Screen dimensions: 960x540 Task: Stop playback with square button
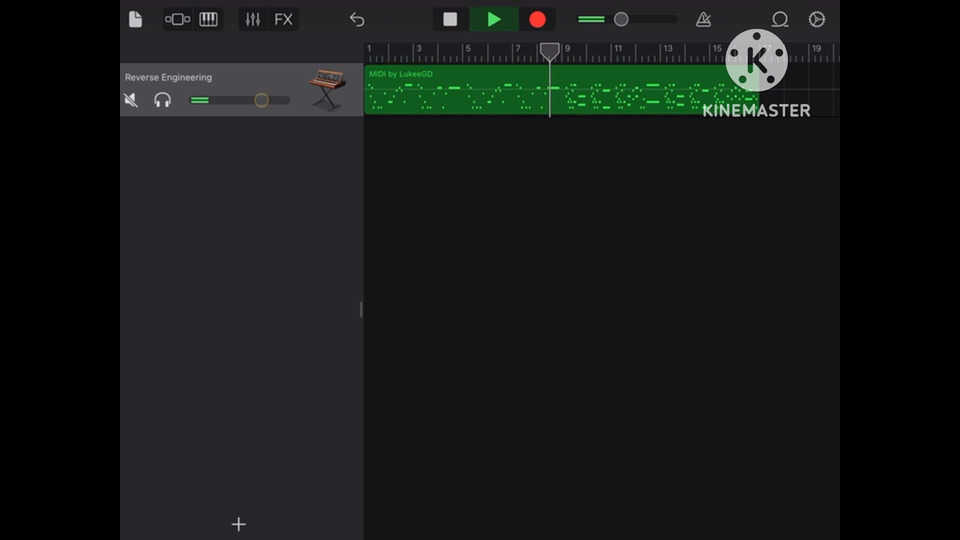coord(450,20)
